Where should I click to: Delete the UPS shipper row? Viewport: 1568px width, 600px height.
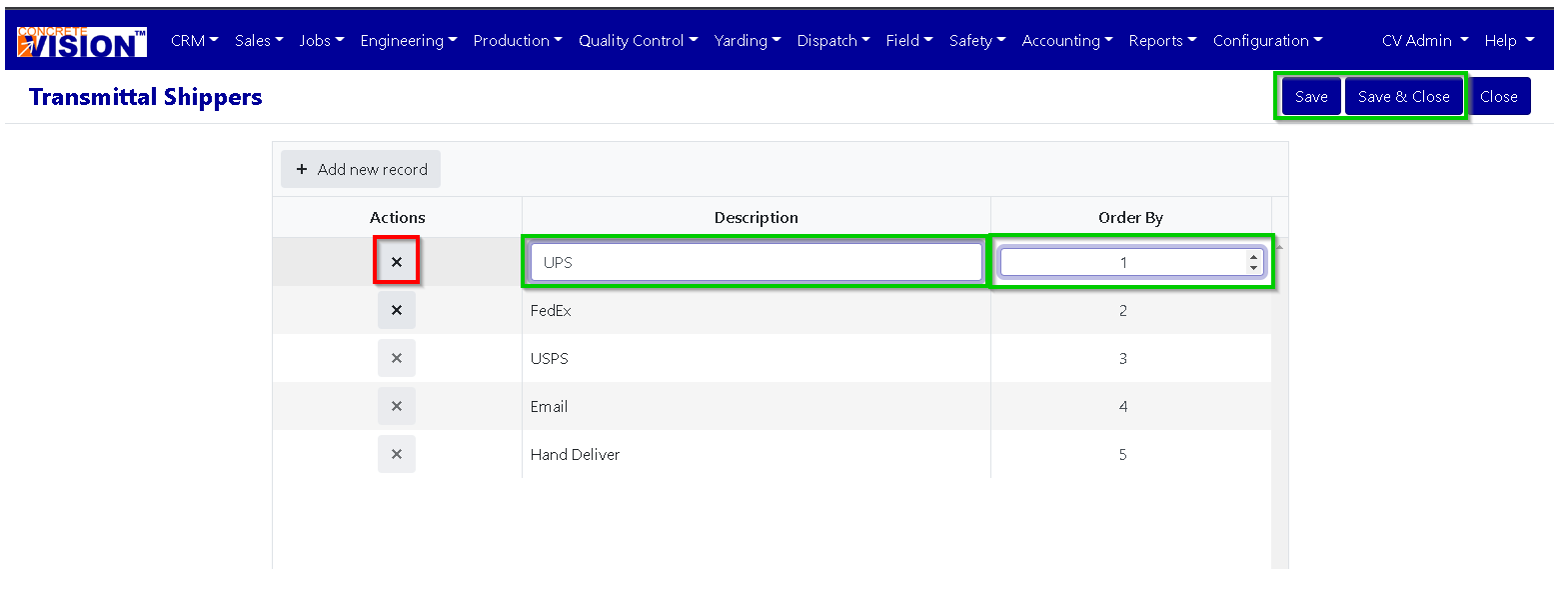point(397,262)
